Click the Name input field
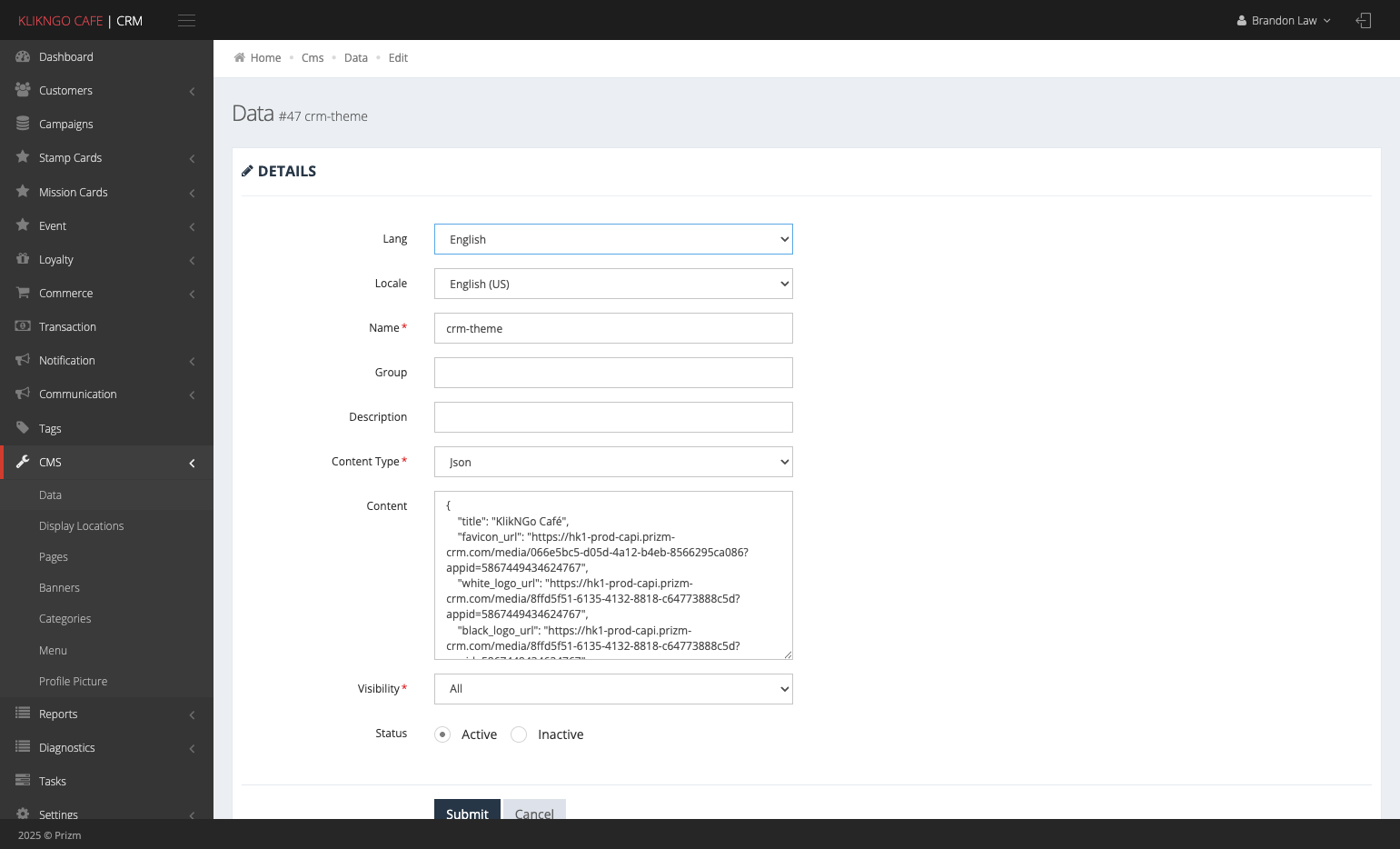 coord(613,328)
